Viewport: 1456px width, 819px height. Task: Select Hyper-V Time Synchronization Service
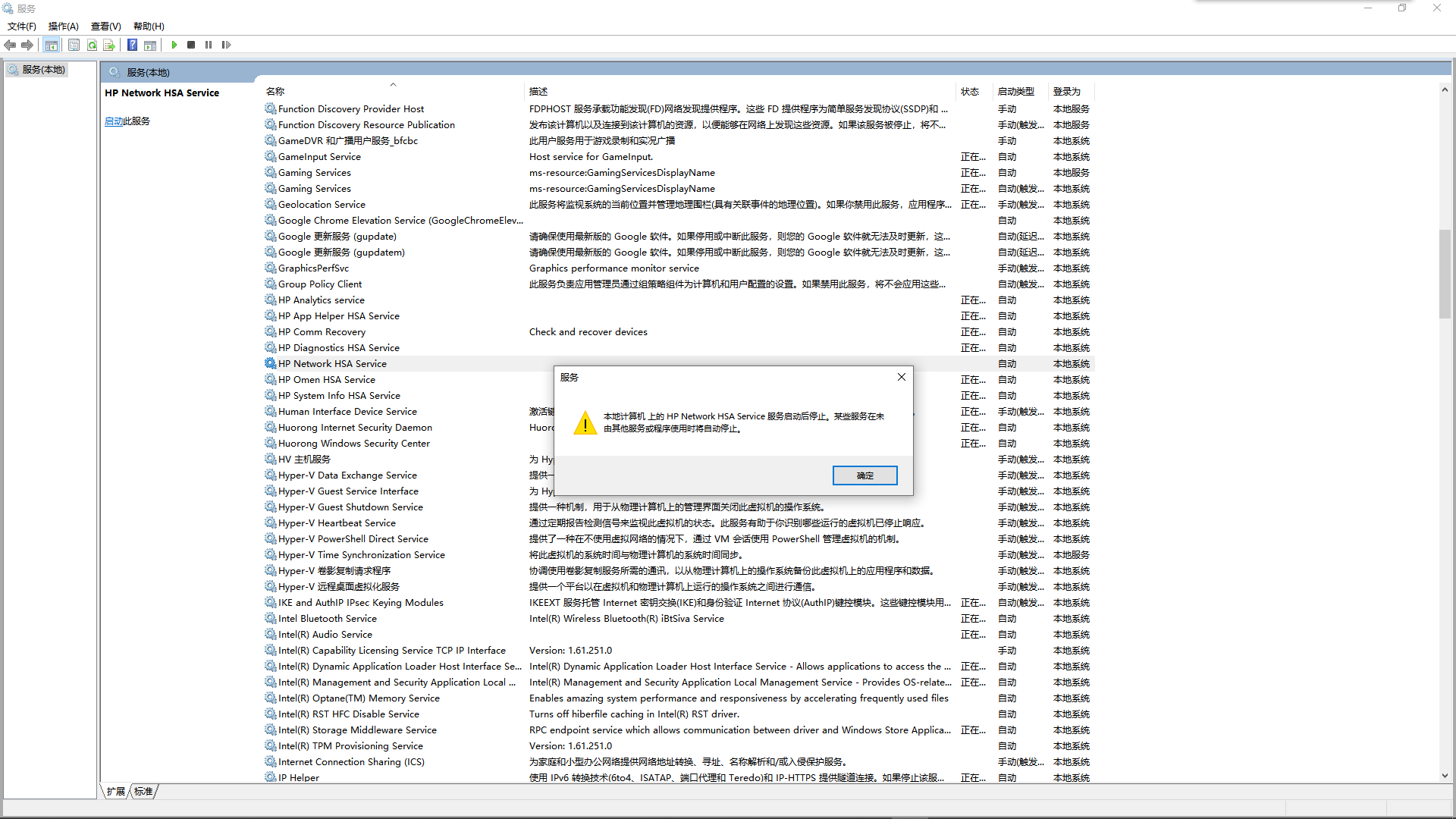[678, 554]
